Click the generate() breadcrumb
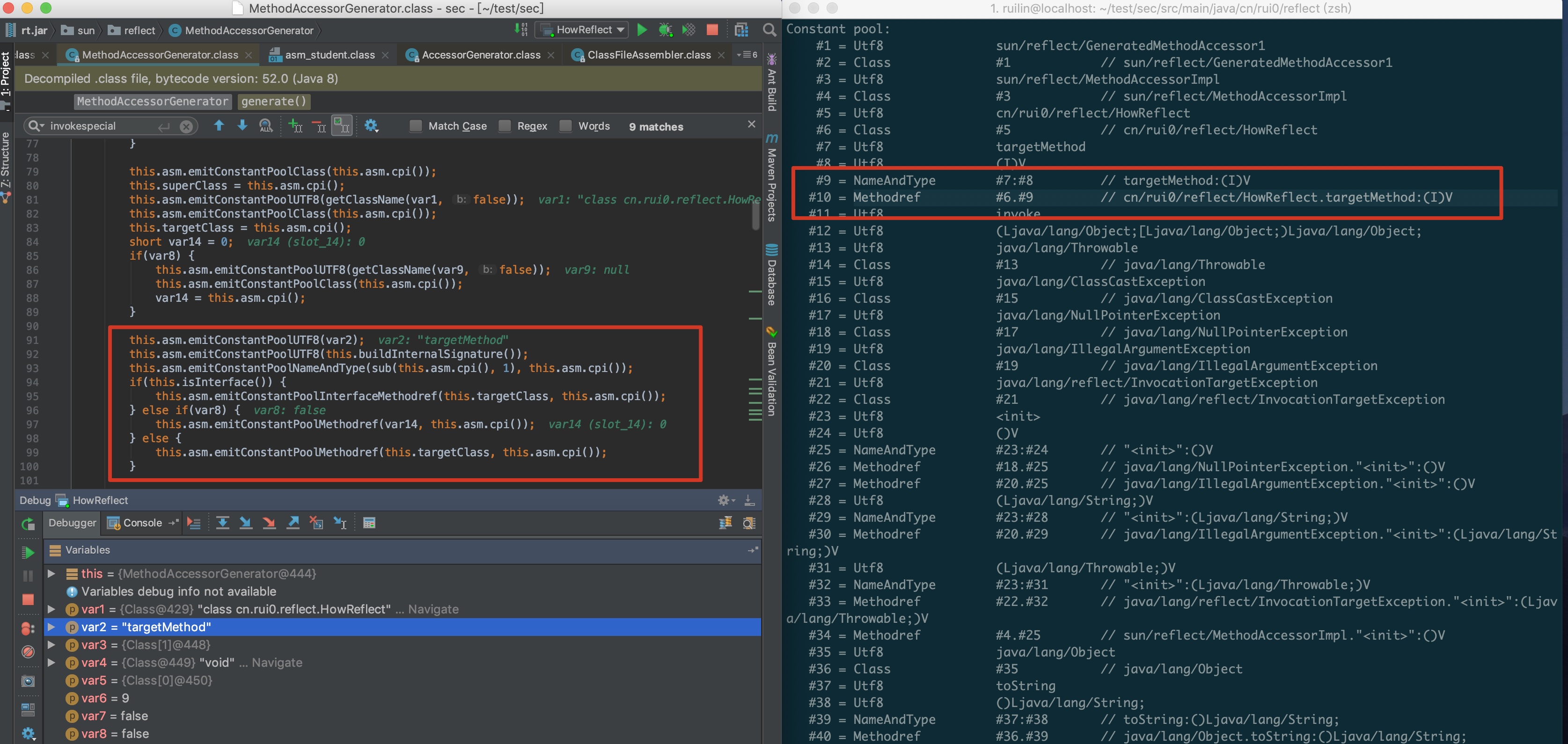The image size is (1568, 744). (x=274, y=101)
